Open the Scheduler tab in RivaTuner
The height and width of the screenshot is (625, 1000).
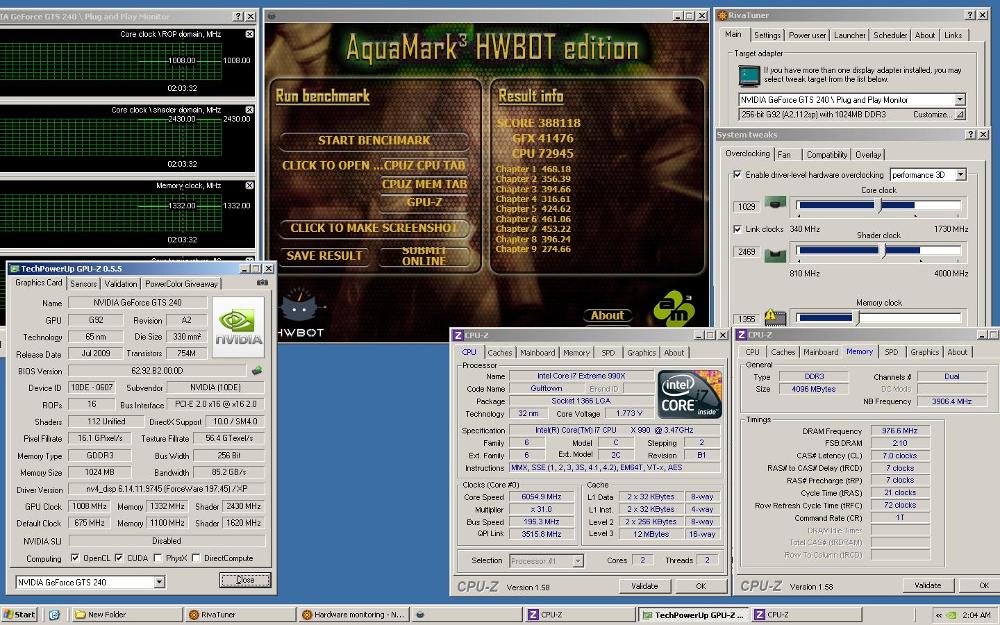890,36
